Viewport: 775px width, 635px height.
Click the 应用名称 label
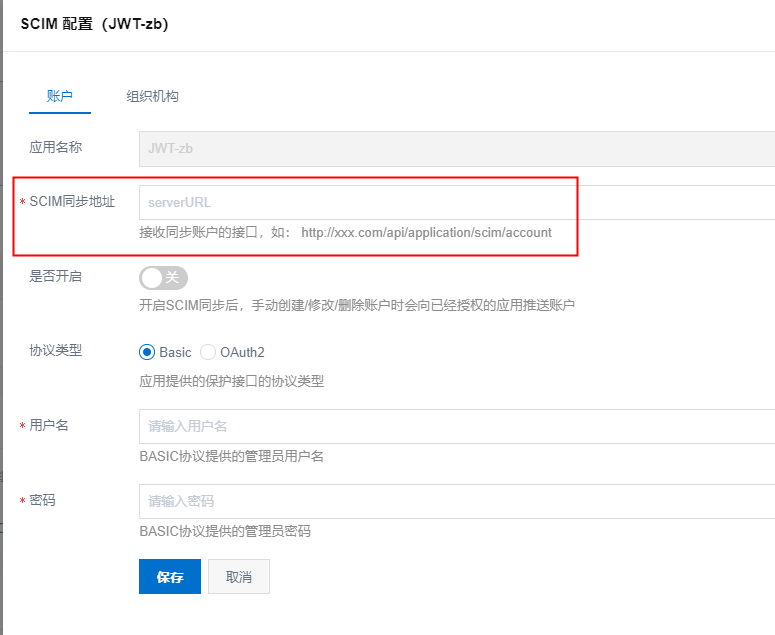point(55,147)
